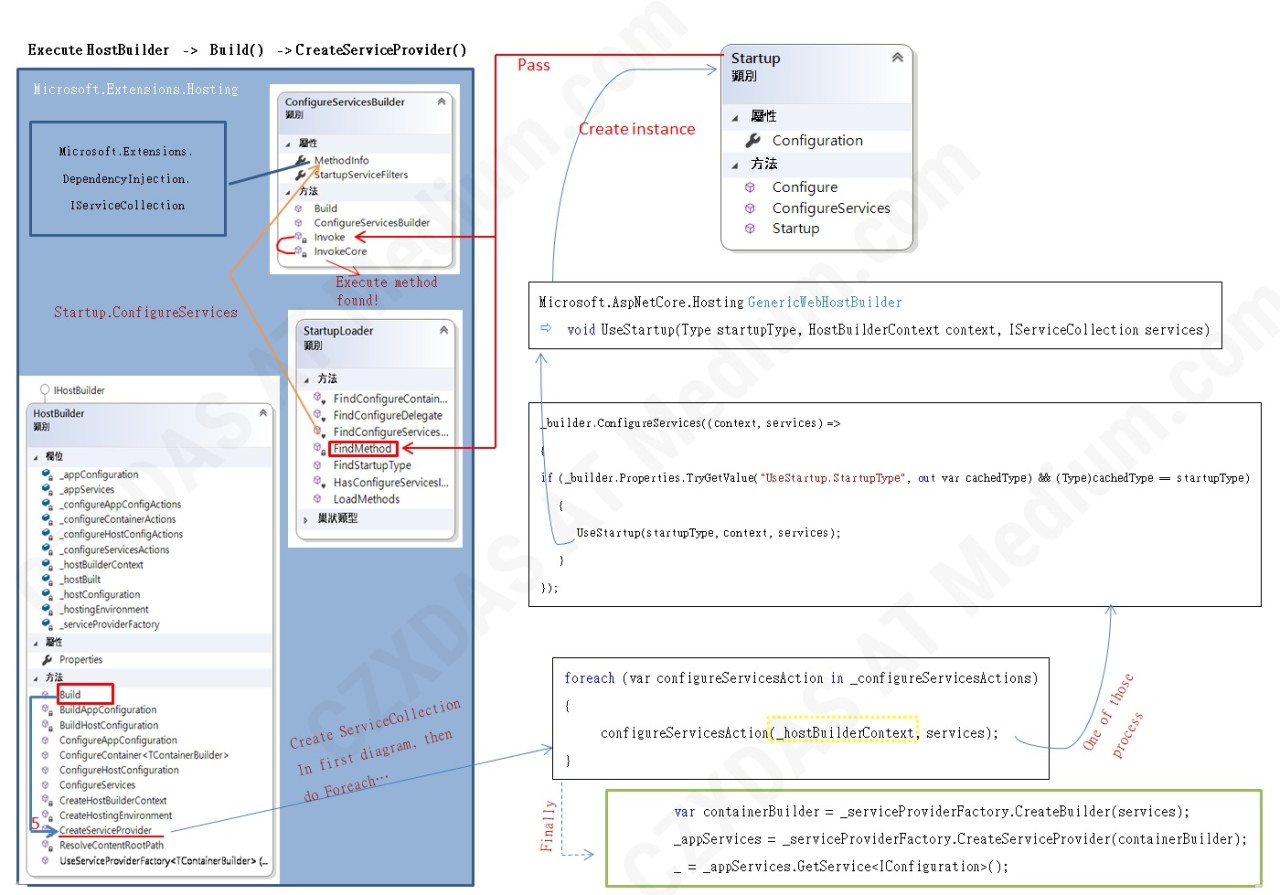The image size is (1280, 895).
Task: Collapse the Startup class box chevron
Action: click(897, 58)
